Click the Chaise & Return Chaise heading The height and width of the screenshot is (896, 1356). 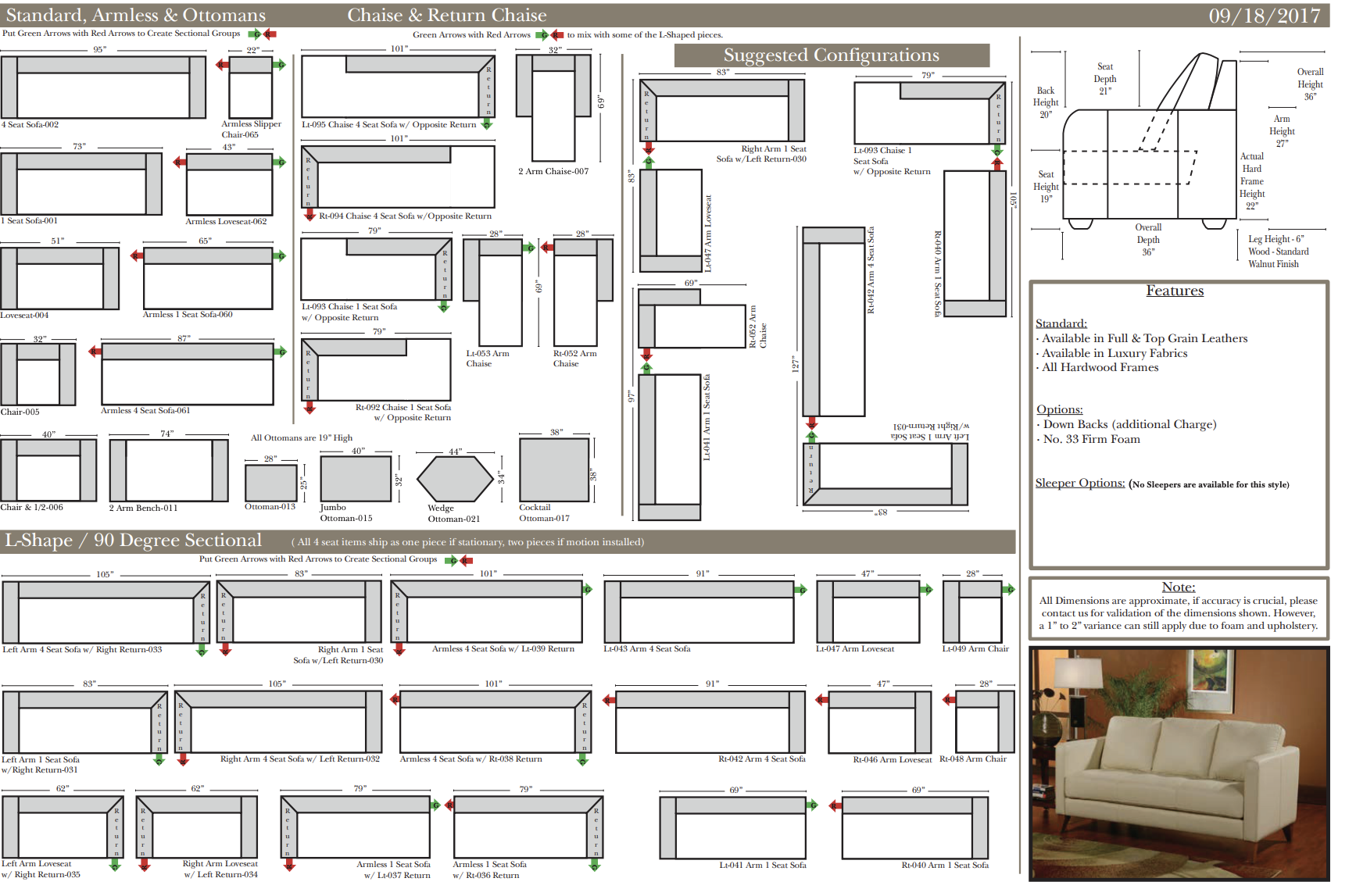click(447, 15)
